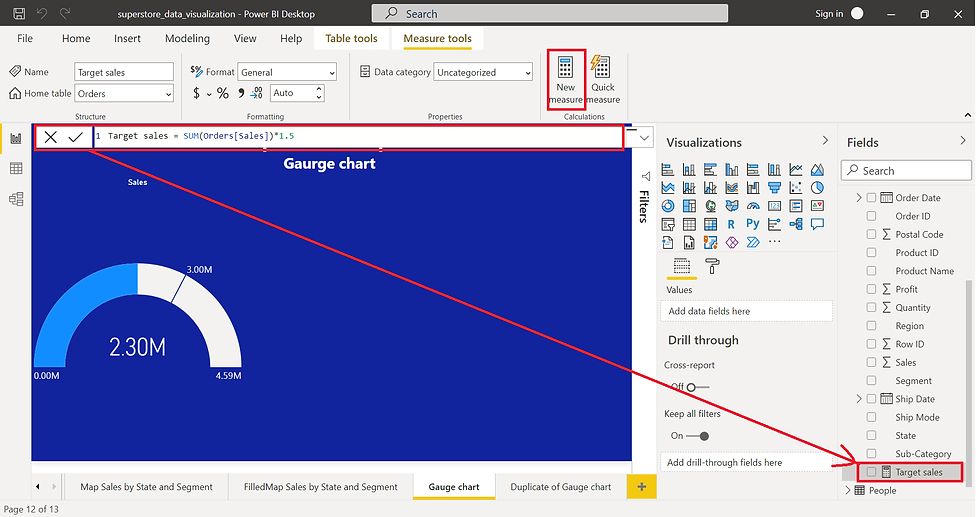Click the title bar Search box
980x517 pixels.
[x=549, y=13]
